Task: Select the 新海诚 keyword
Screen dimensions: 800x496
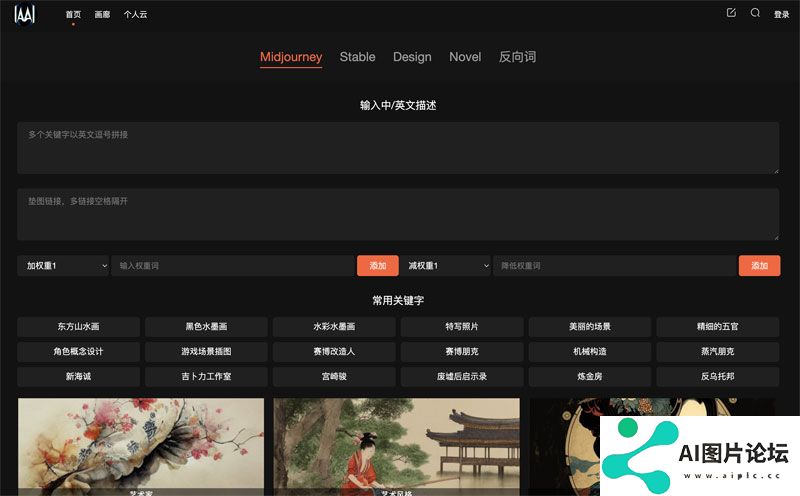Action: 79,377
